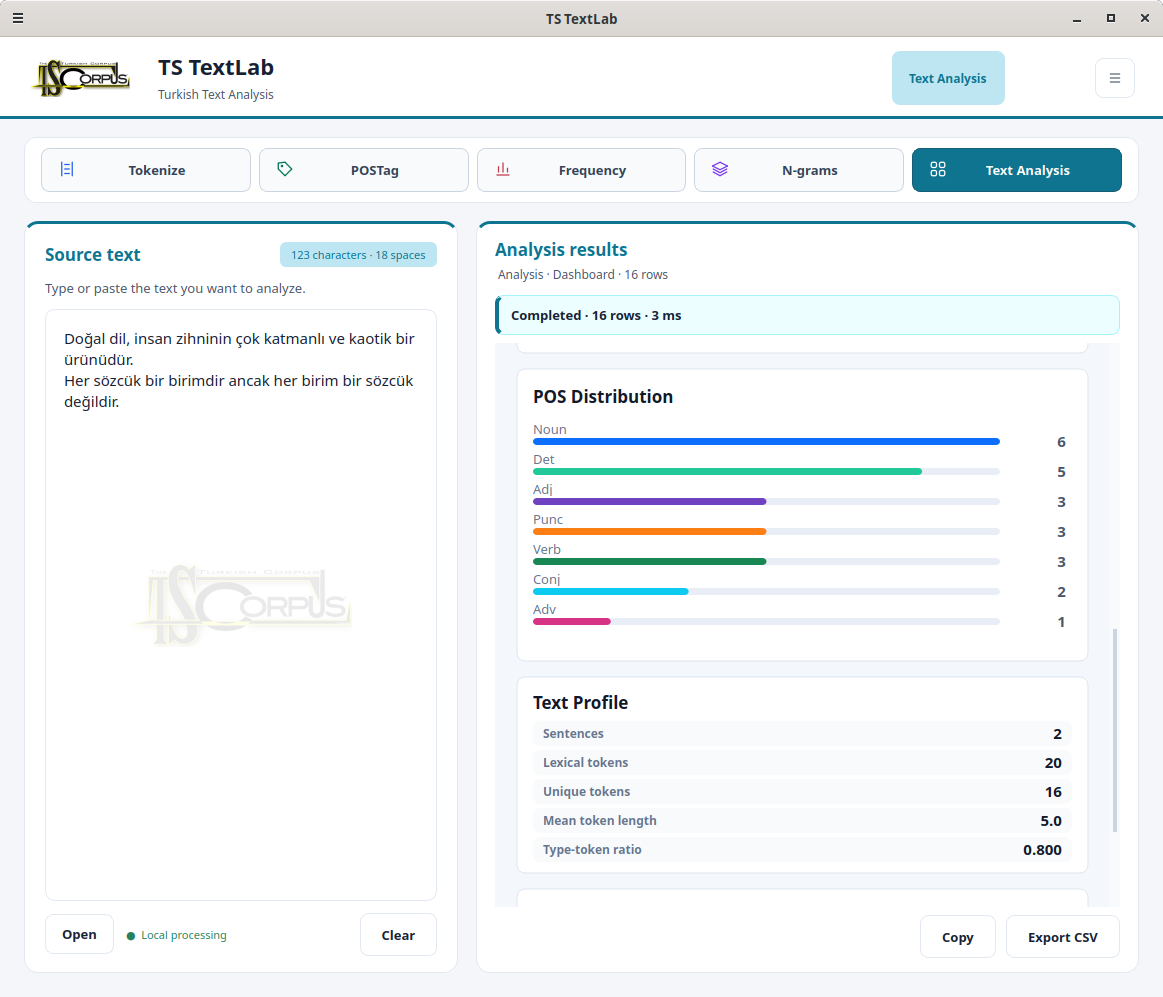Select the N-grams tab

pyautogui.click(x=799, y=170)
